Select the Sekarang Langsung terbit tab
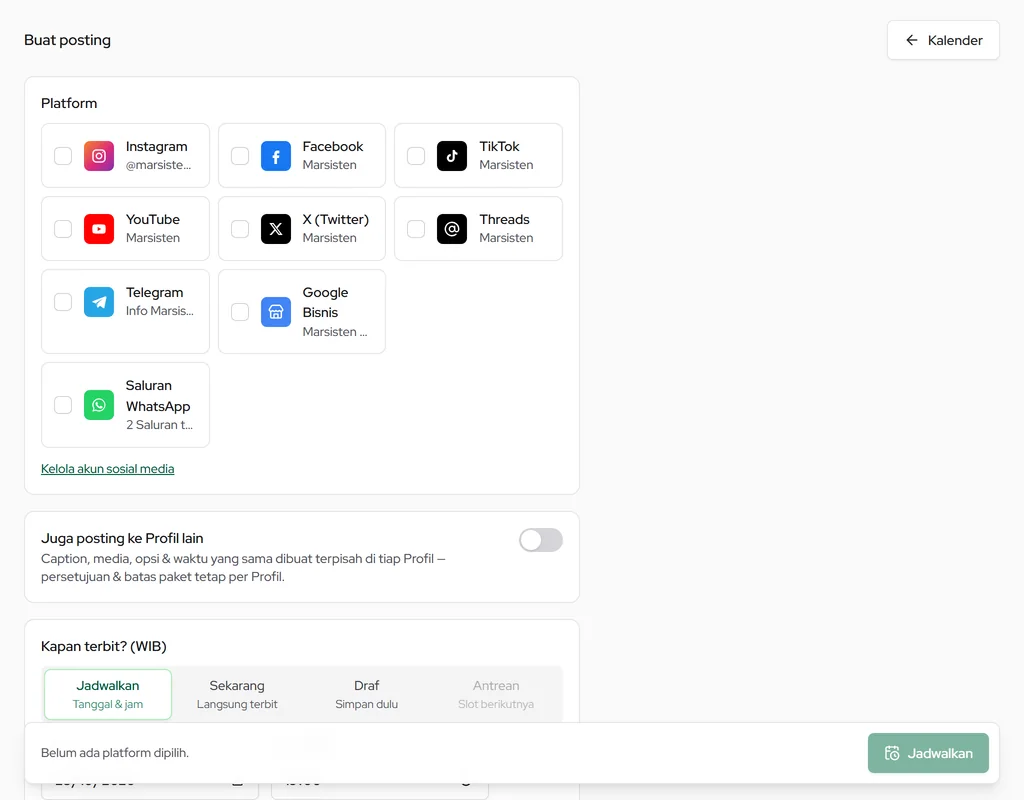Screen dimensions: 1024x800 [237, 694]
